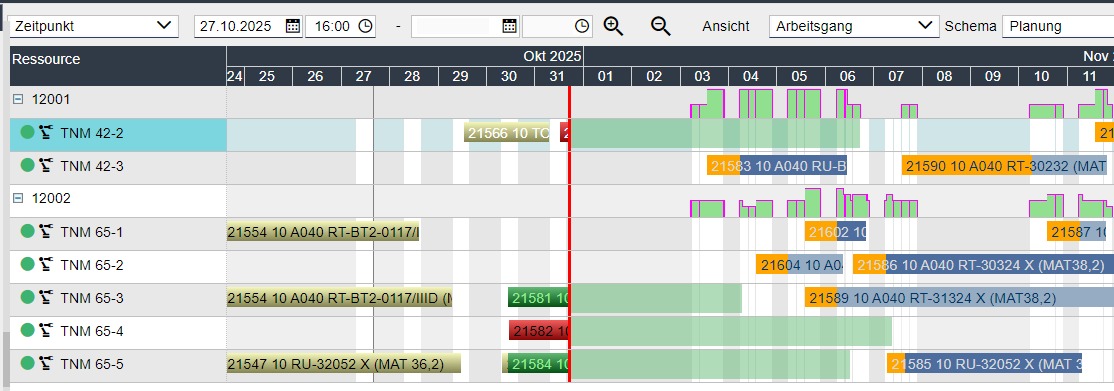Click the green status dot of TNM 65-4

click(28, 330)
